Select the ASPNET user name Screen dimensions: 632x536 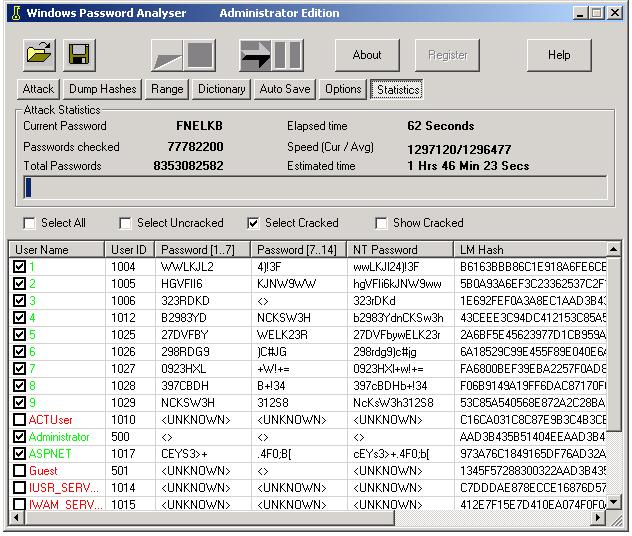(x=50, y=454)
